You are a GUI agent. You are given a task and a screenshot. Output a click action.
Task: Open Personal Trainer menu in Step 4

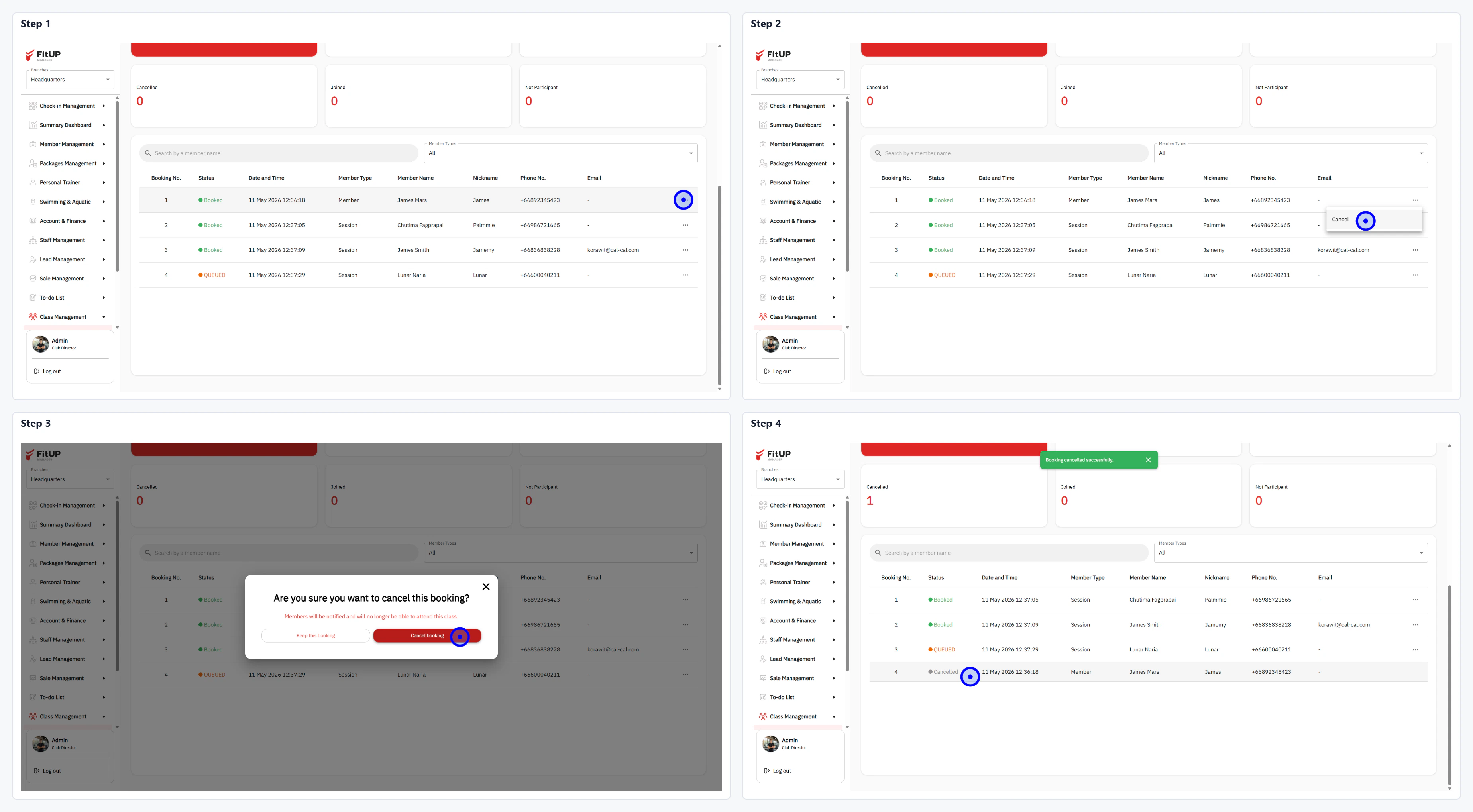[x=798, y=582]
